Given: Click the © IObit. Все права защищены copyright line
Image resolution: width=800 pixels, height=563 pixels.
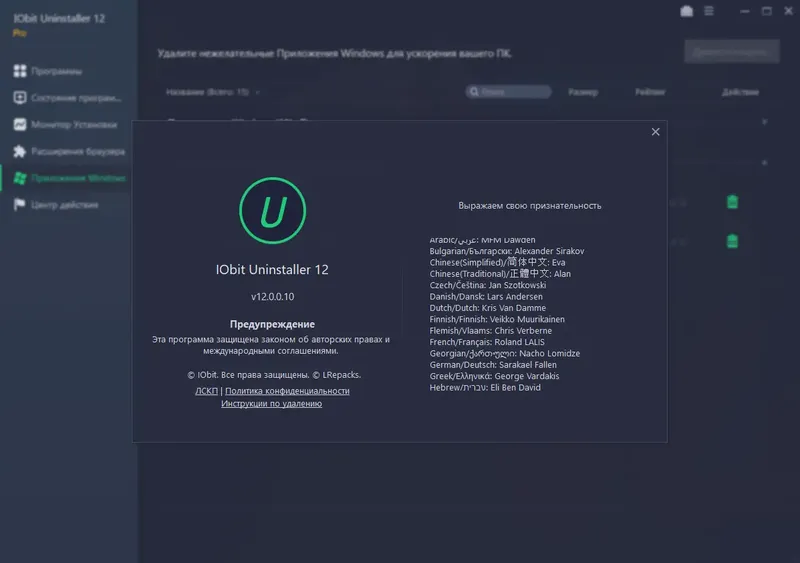Looking at the screenshot, I should (x=274, y=375).
